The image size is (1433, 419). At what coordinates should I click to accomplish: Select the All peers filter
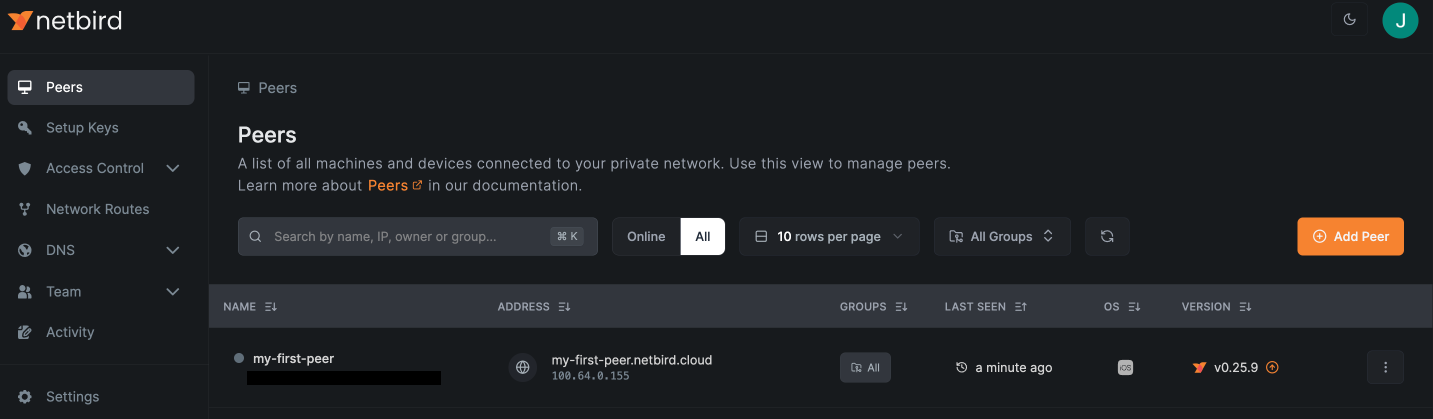tap(703, 236)
